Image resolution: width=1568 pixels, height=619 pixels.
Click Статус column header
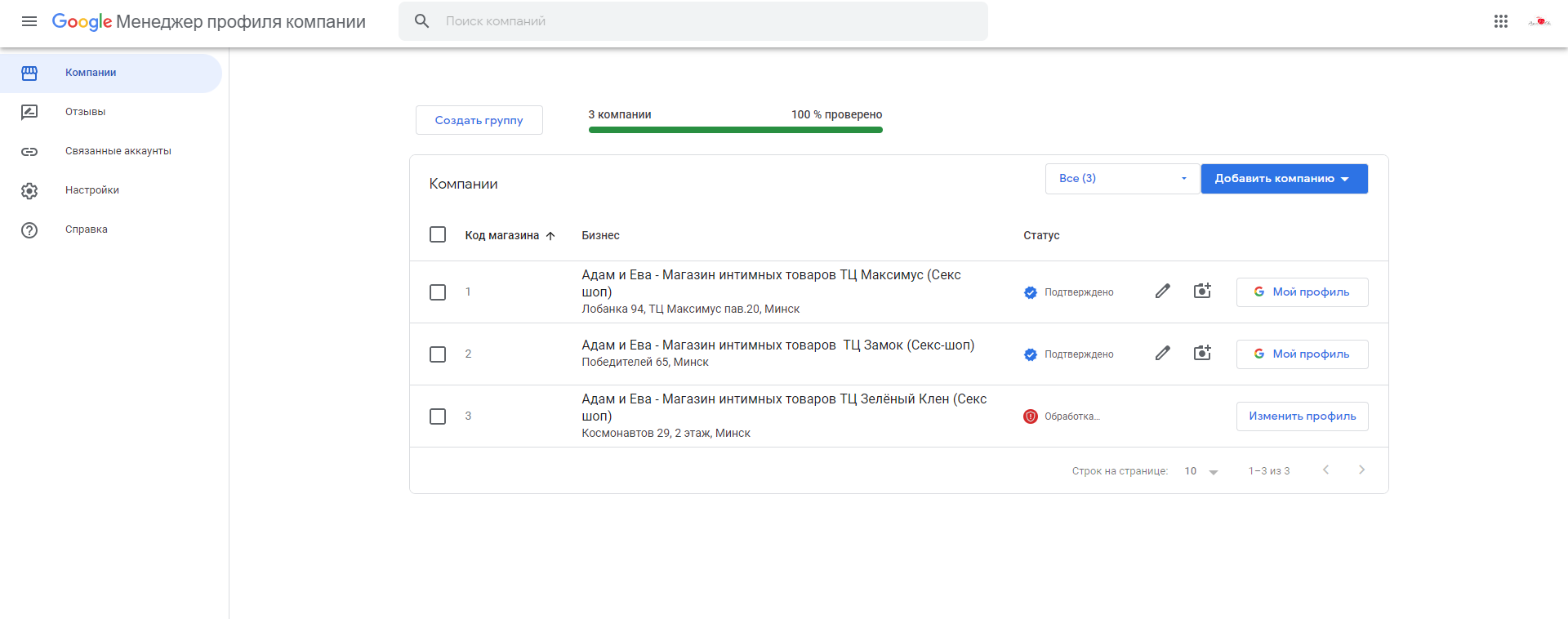coord(1041,235)
